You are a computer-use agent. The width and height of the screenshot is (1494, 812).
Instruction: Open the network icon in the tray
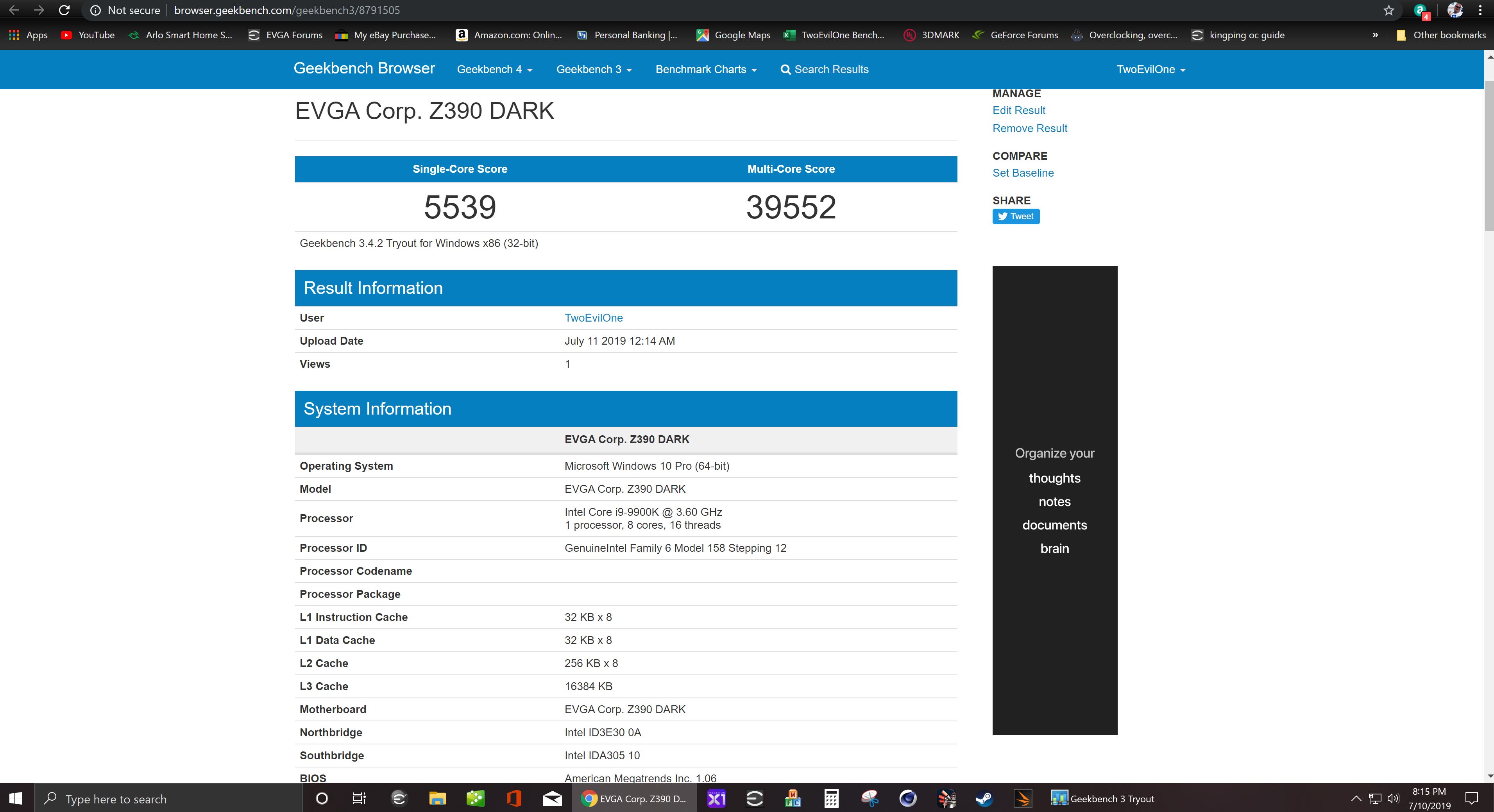tap(1374, 799)
